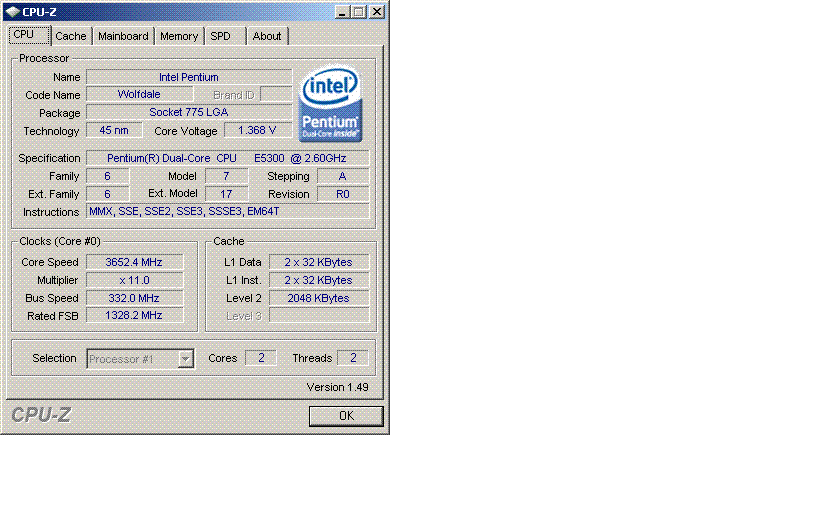Click the Code Name value Wolfdale
840x525 pixels.
click(x=139, y=94)
